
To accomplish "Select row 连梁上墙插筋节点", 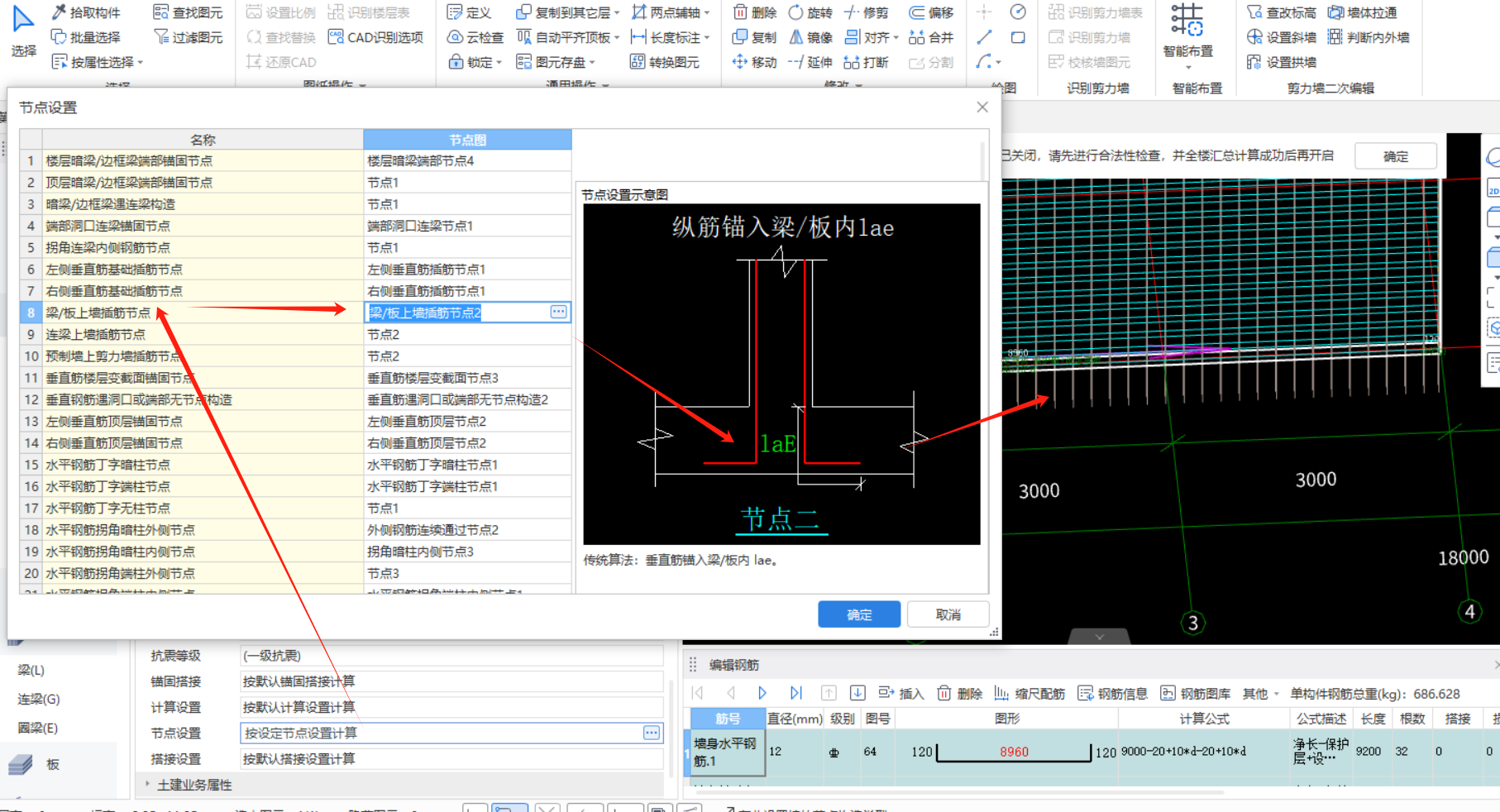I will coord(203,334).
